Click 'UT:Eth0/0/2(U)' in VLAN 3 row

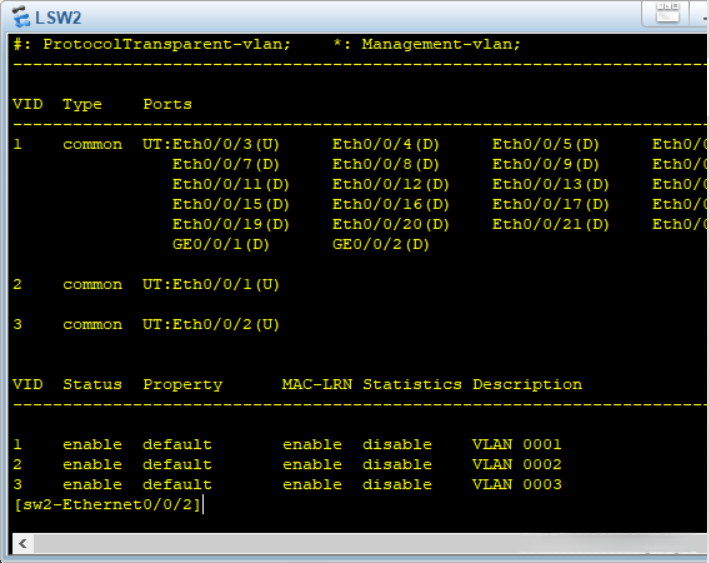(211, 325)
